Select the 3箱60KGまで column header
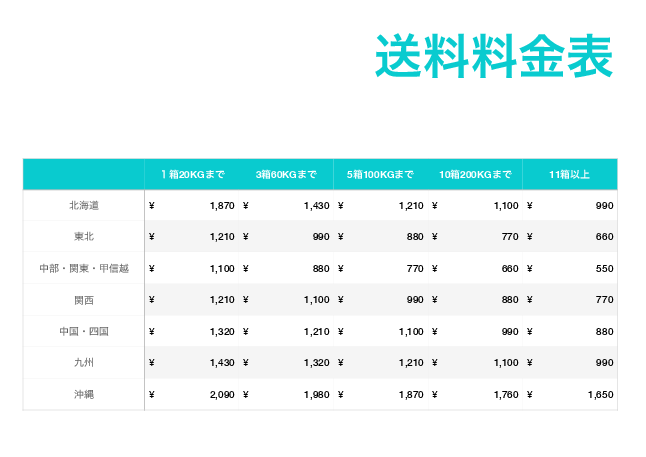The width and height of the screenshot is (646, 457). coord(286,174)
